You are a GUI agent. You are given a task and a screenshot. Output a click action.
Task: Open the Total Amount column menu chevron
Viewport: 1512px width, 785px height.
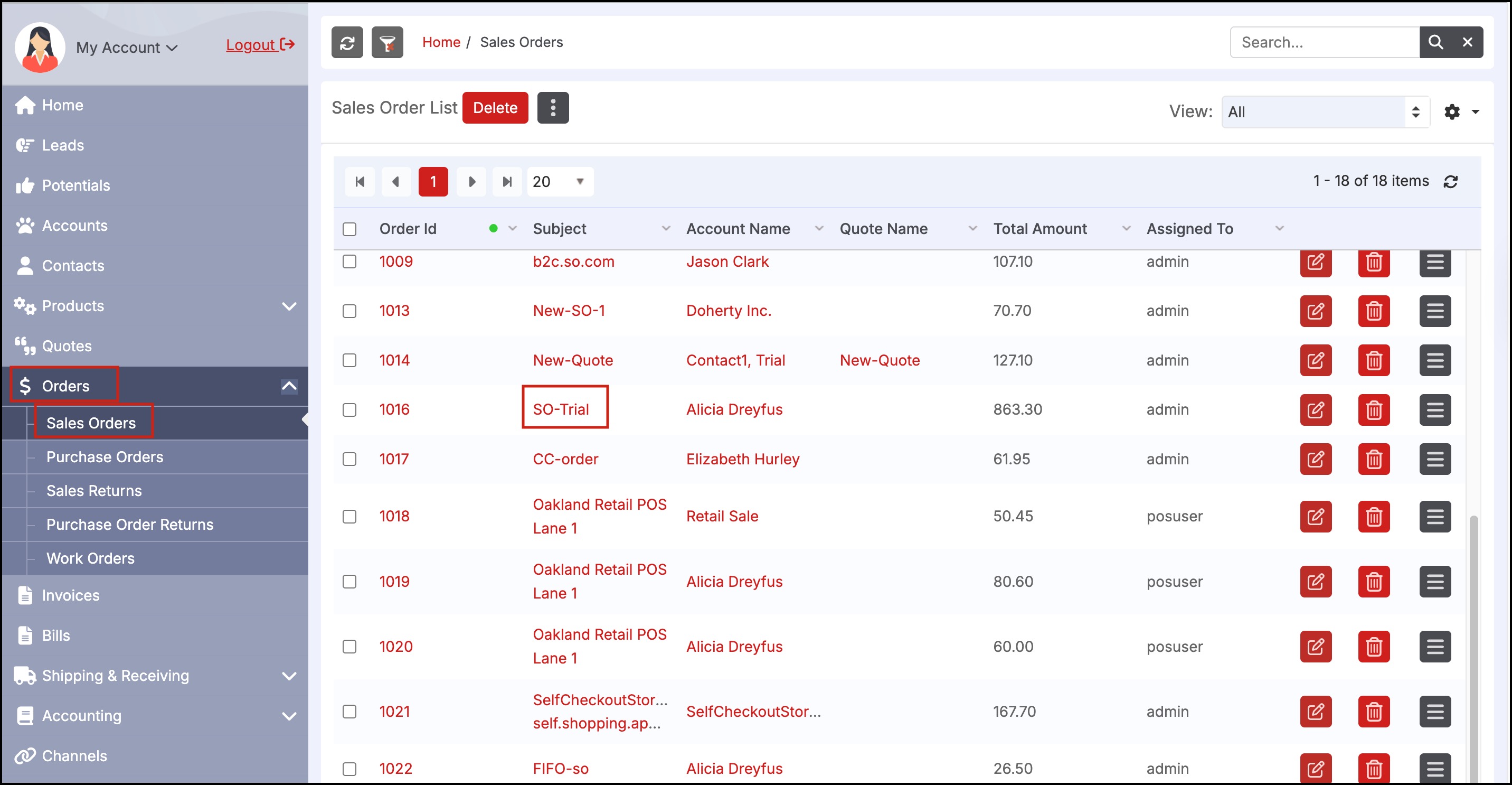(x=1127, y=228)
